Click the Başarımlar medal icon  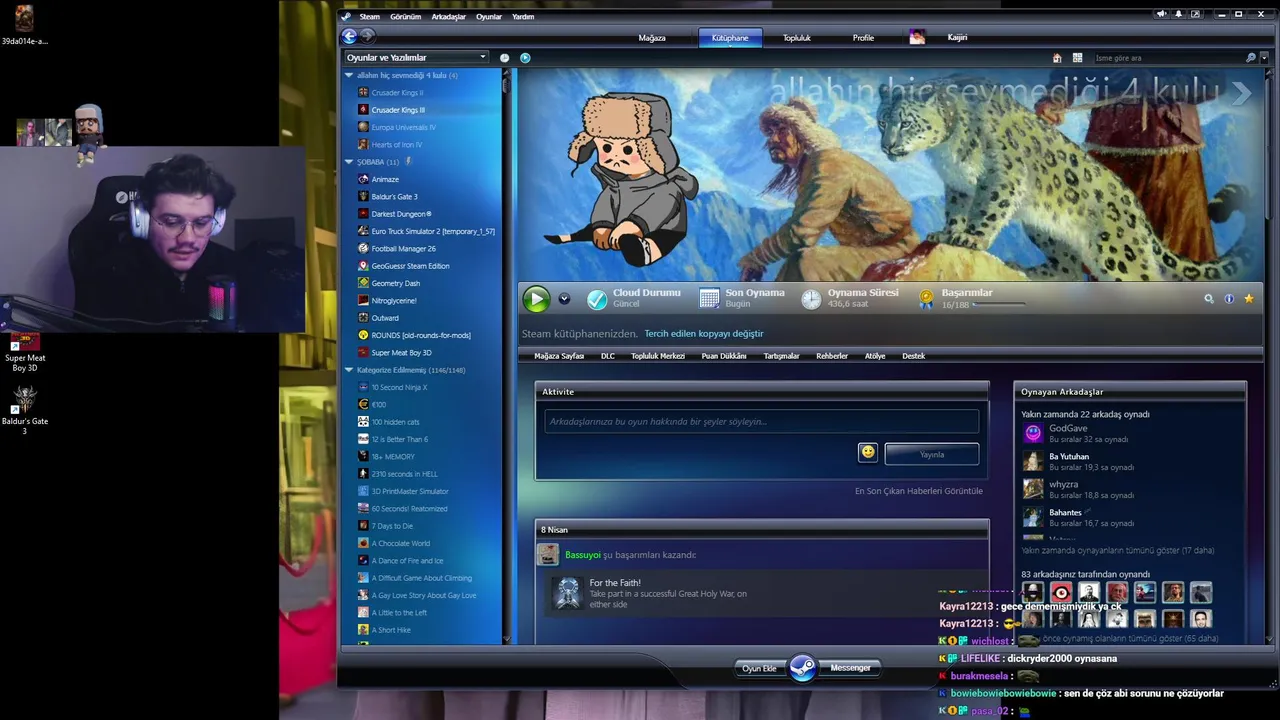click(926, 298)
